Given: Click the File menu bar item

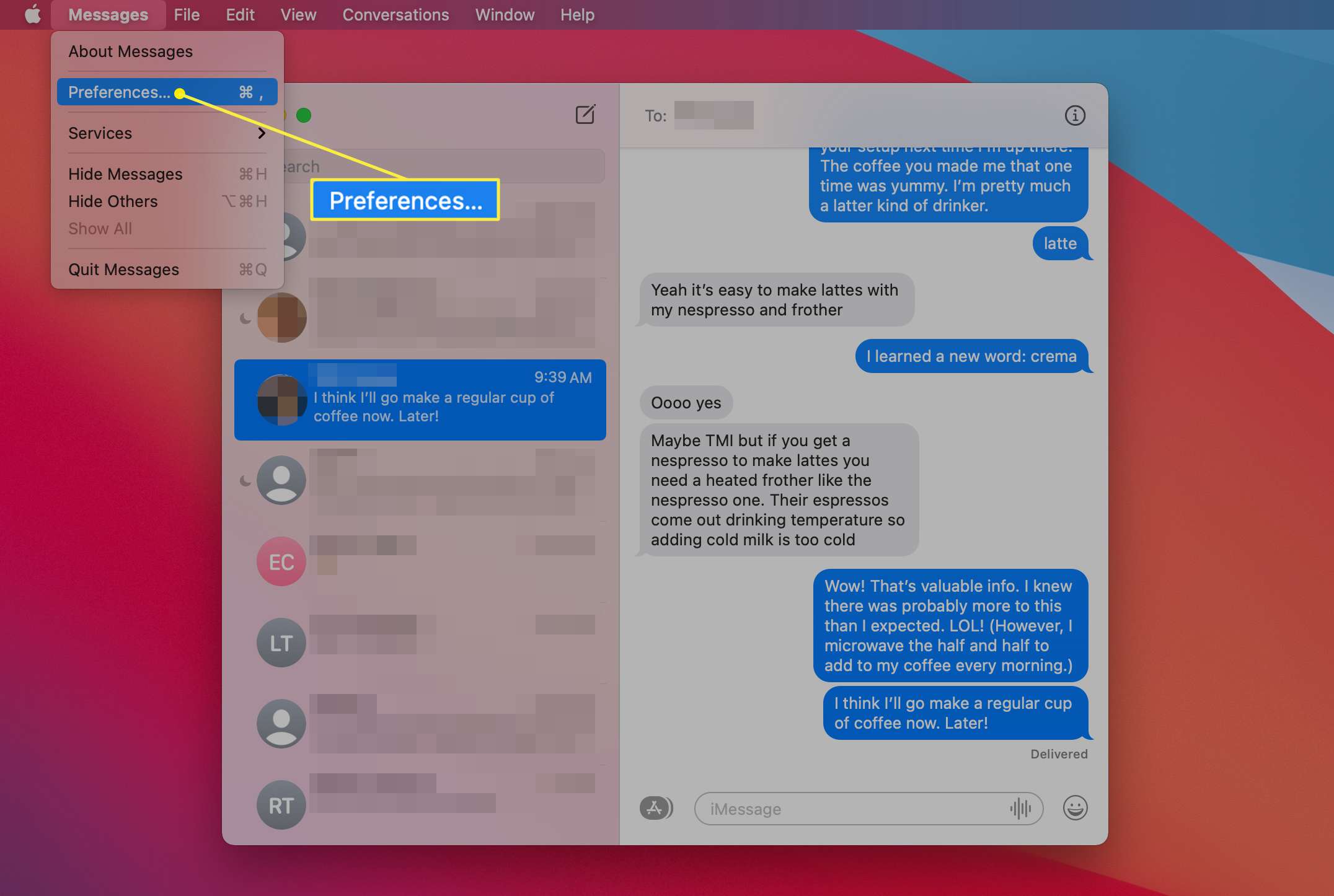Looking at the screenshot, I should pos(186,15).
